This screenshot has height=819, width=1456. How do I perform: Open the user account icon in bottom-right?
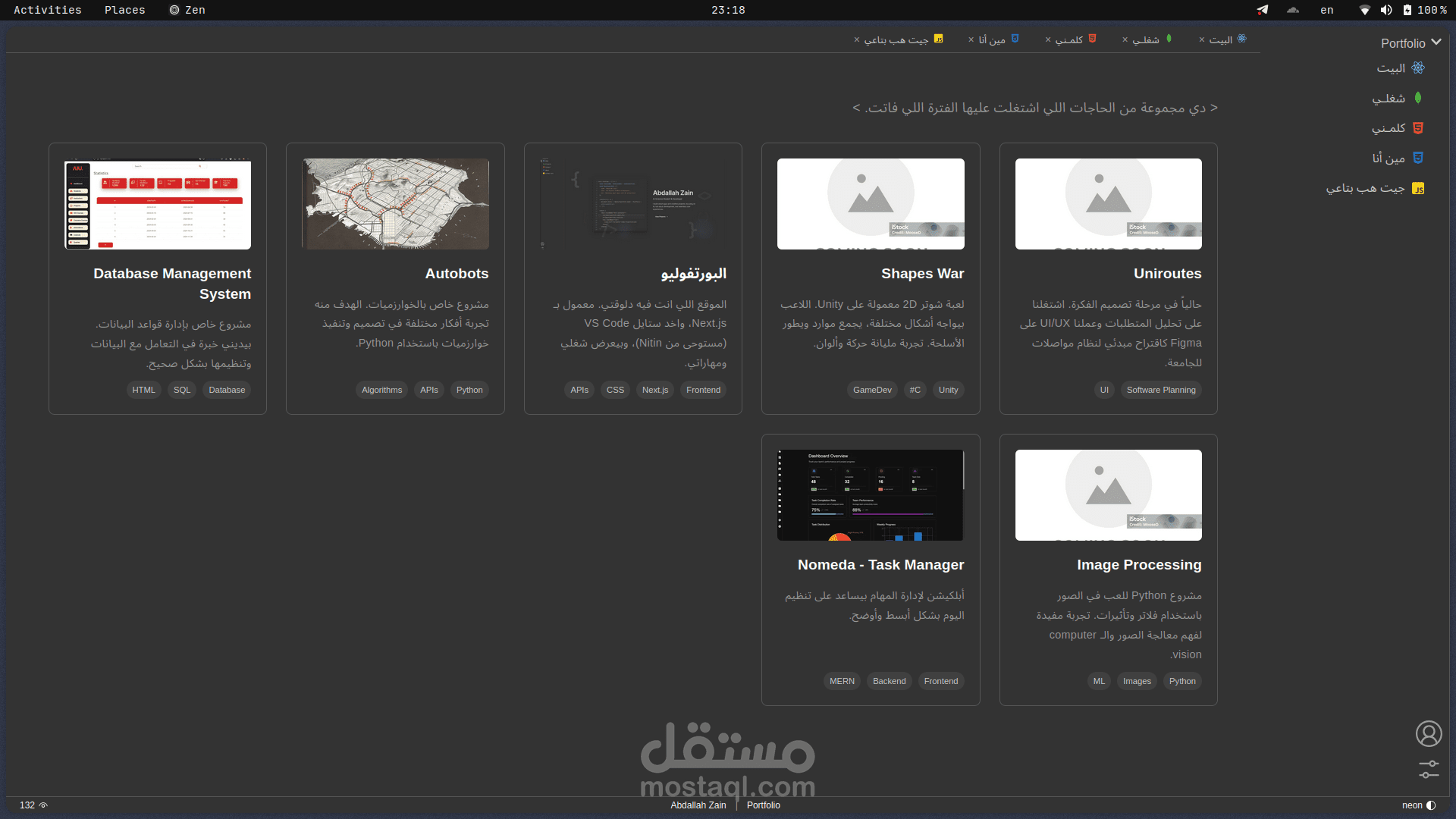click(1429, 734)
